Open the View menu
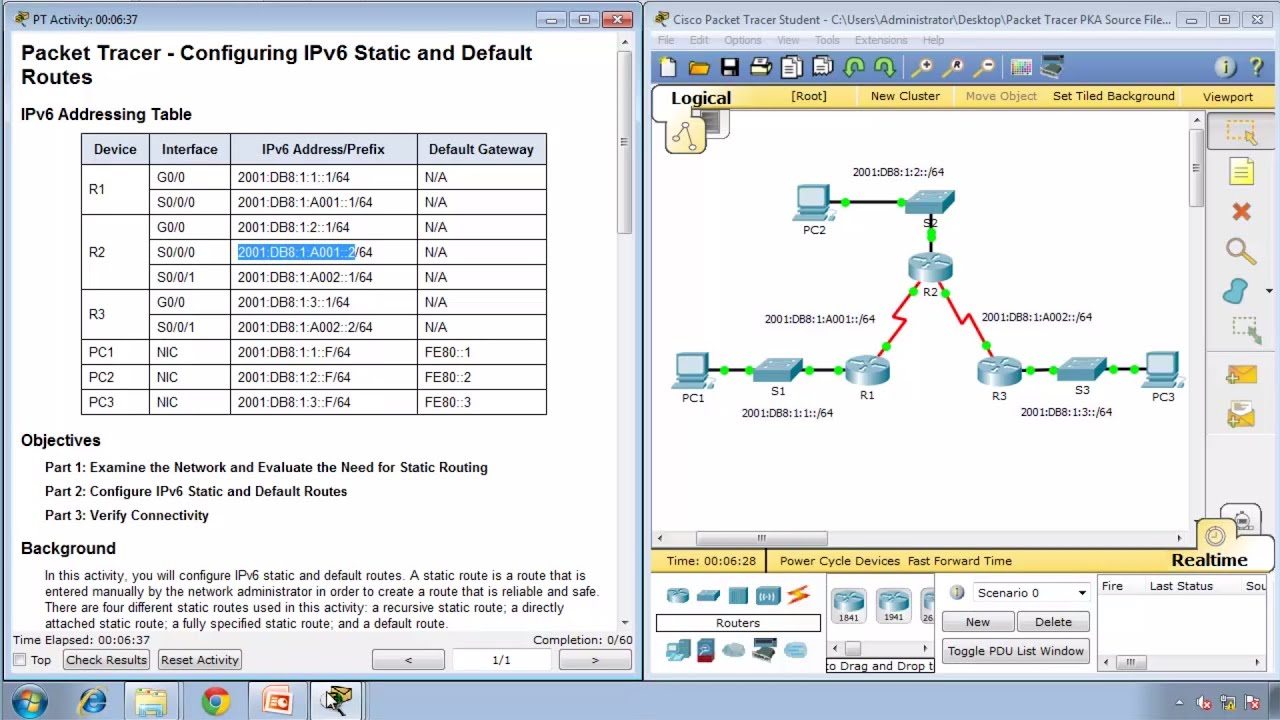The height and width of the screenshot is (720, 1280). coord(788,40)
